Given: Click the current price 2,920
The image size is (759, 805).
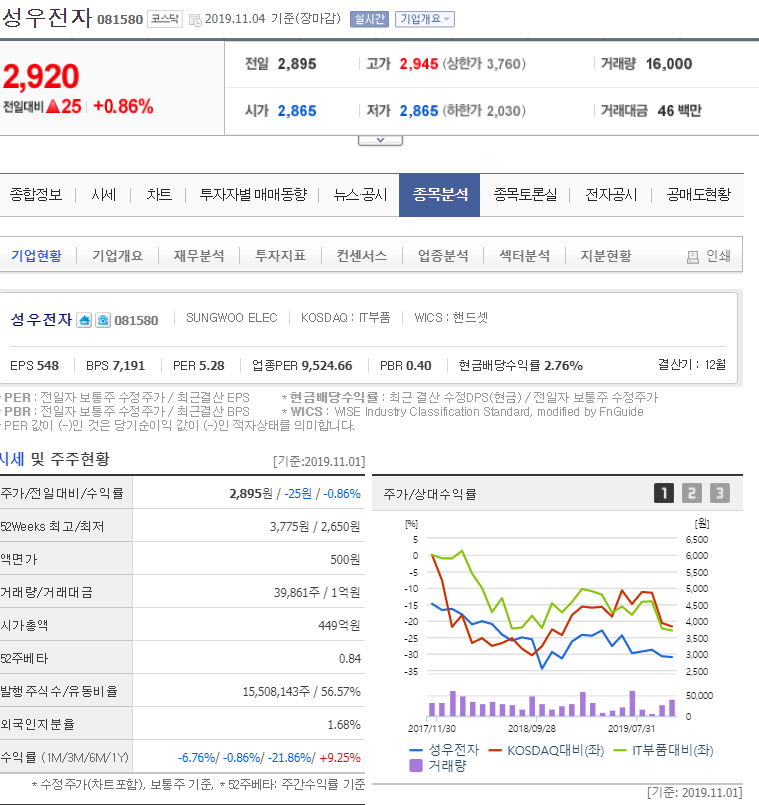Looking at the screenshot, I should click(41, 76).
